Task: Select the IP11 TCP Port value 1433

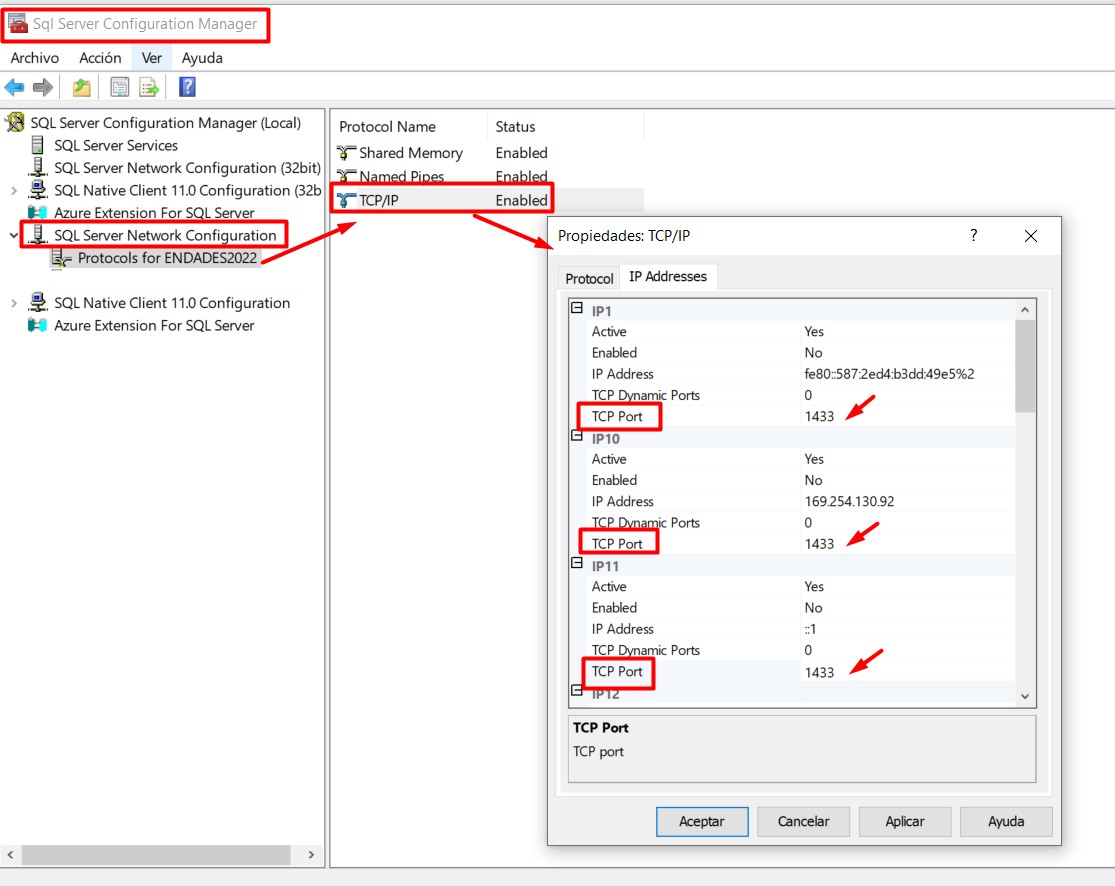Action: coord(819,672)
